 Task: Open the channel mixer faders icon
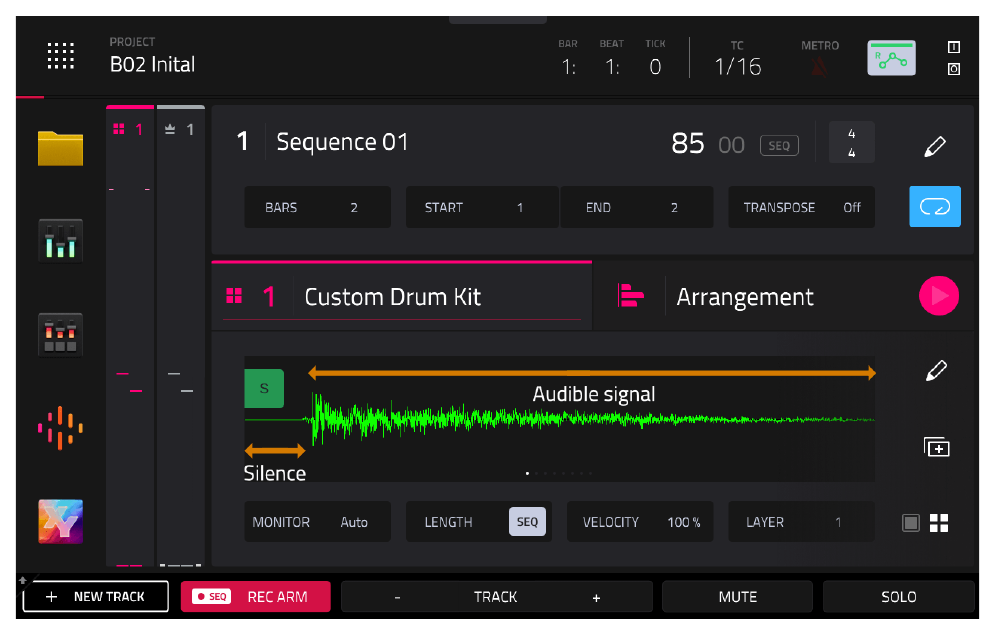pyautogui.click(x=60, y=241)
